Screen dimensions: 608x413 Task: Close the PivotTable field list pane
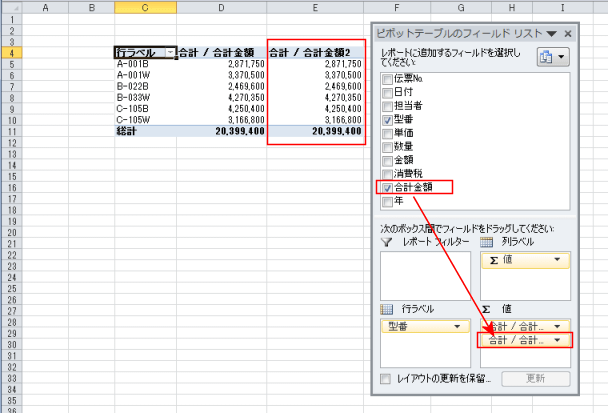pos(568,34)
